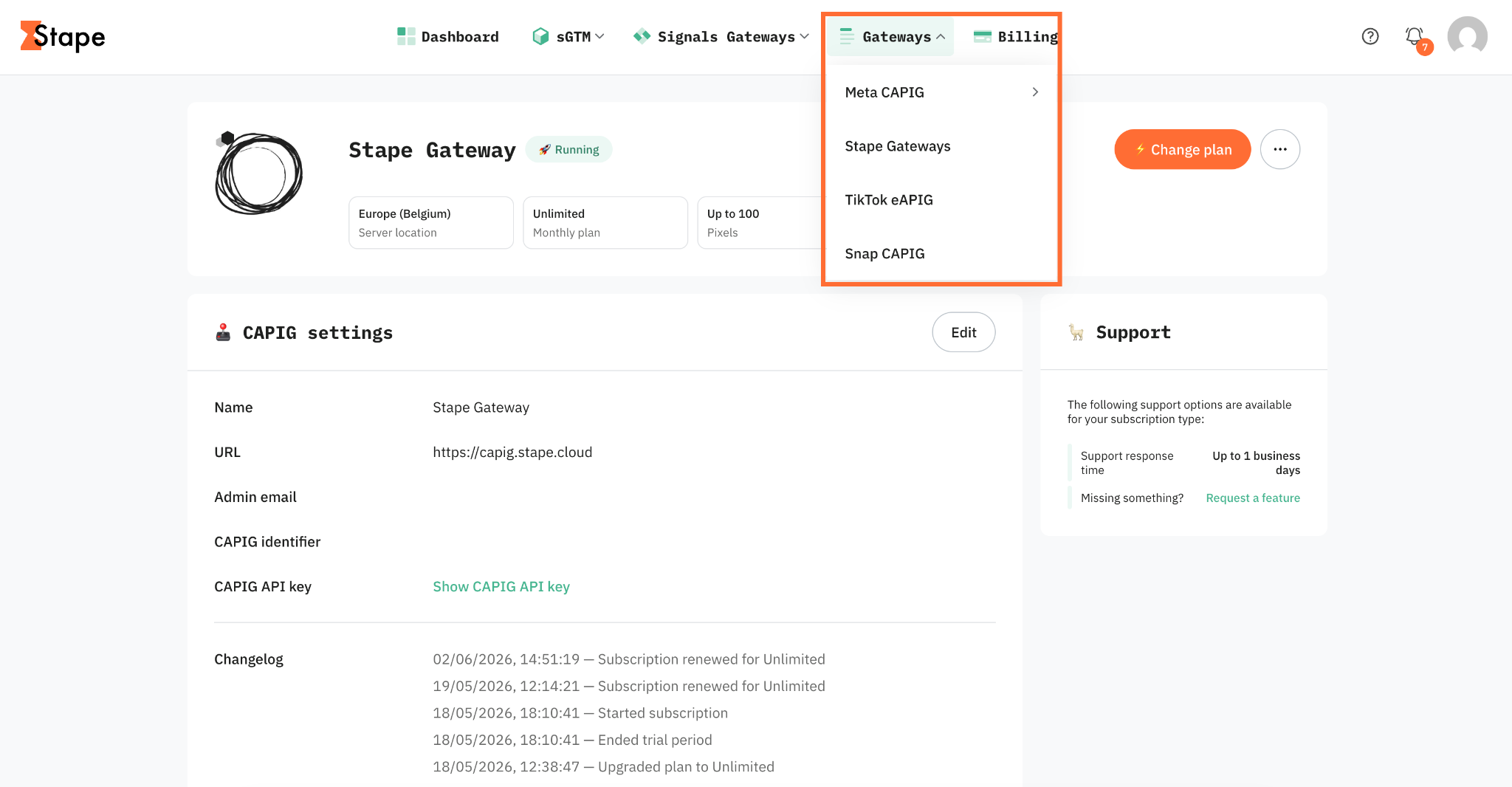Open the Billing page
Image resolution: width=1512 pixels, height=787 pixels.
[1016, 37]
